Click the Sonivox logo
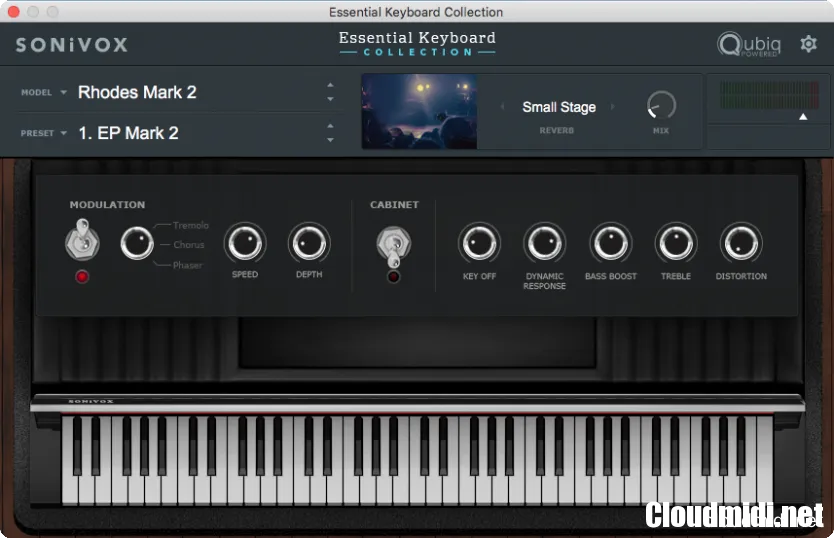This screenshot has height=538, width=834. [72, 45]
